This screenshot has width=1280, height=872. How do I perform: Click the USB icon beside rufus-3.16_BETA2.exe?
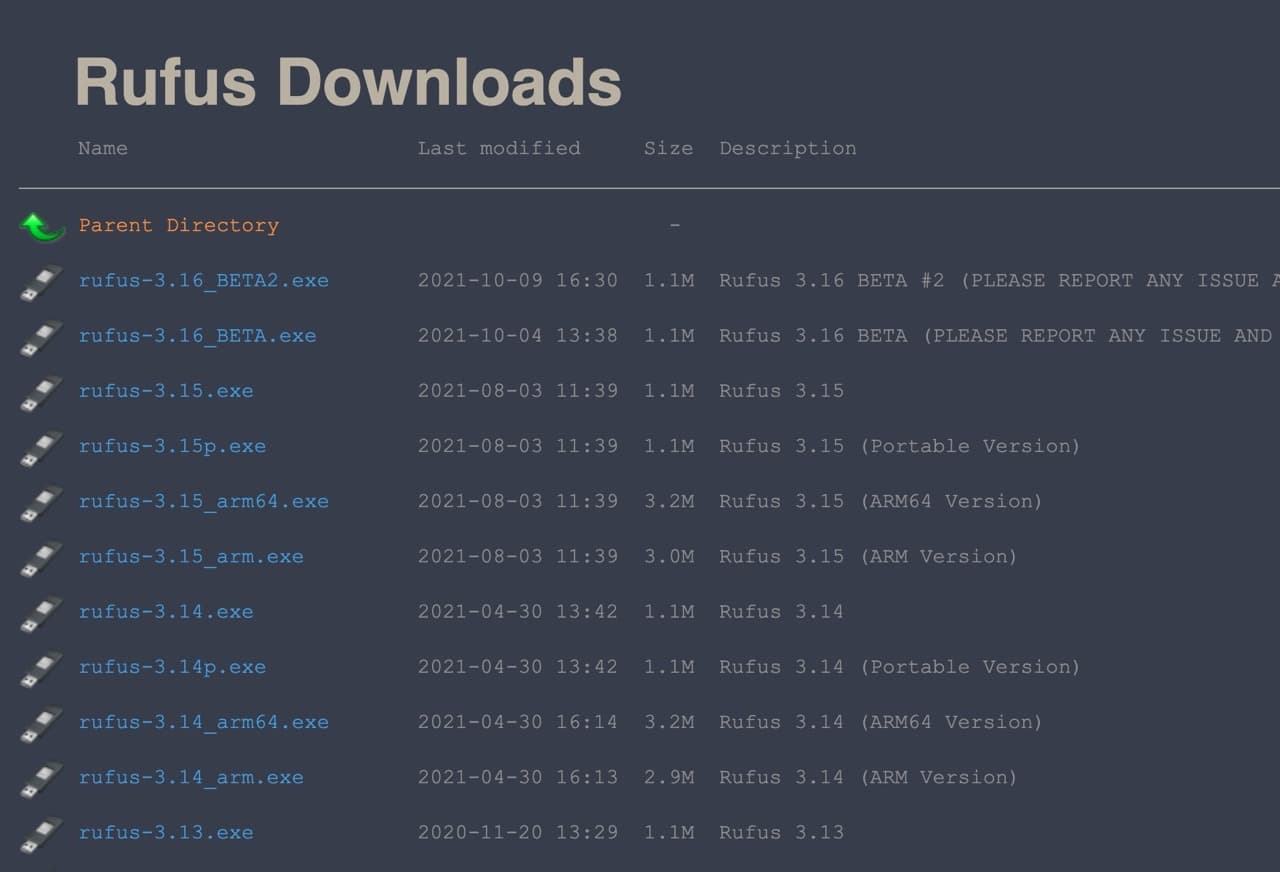click(41, 283)
